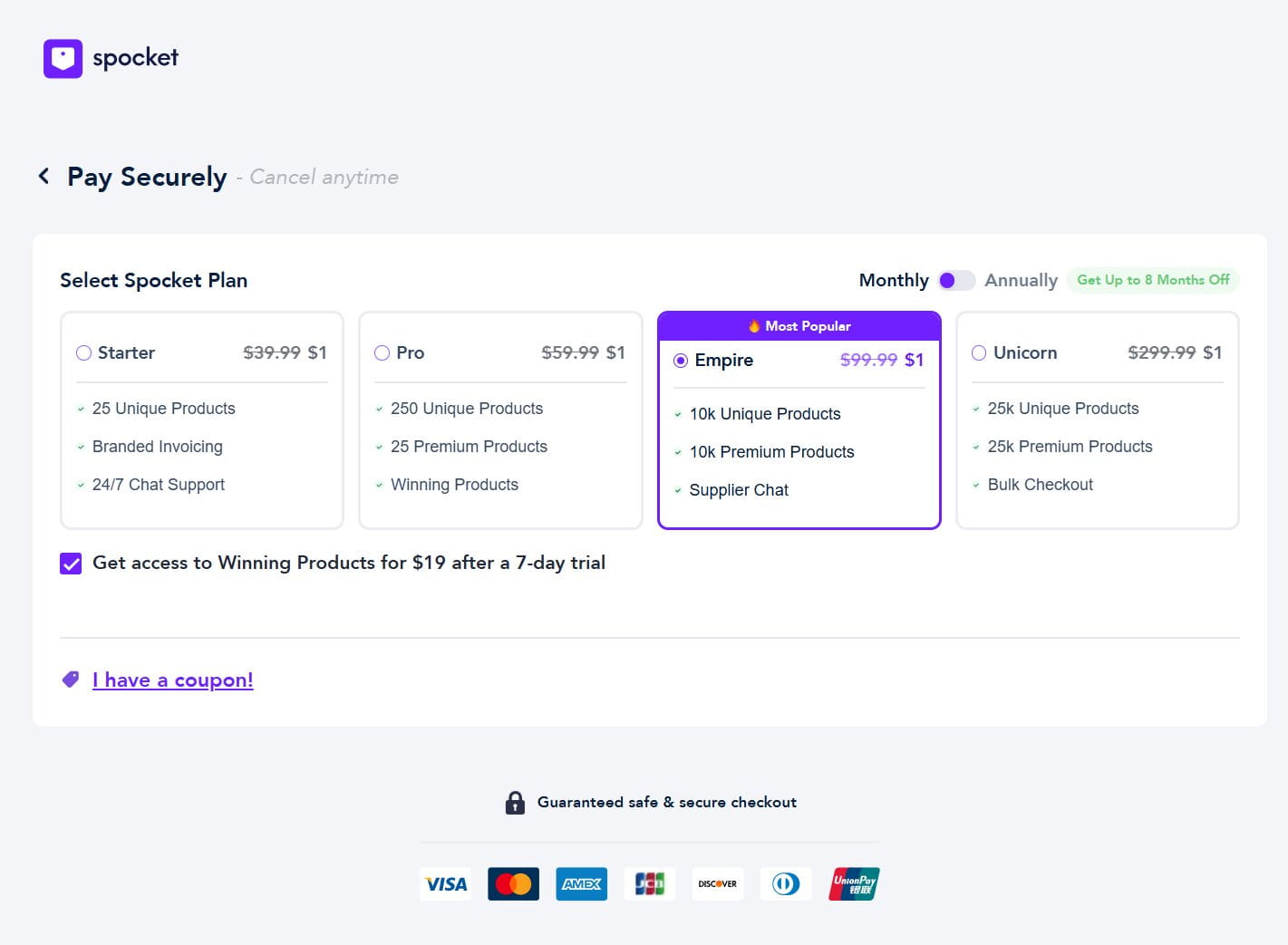Screen dimensions: 1288x945
Task: Click 'Branded Invoicing' feature
Action: click(158, 447)
